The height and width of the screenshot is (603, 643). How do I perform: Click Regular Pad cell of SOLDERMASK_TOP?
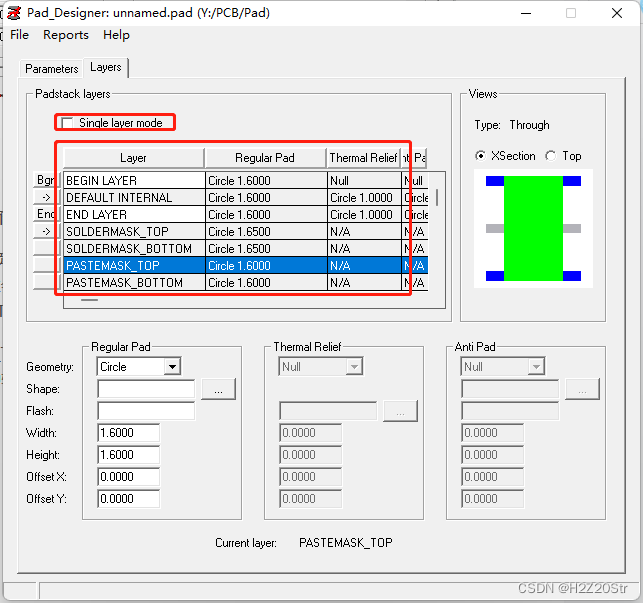point(266,231)
